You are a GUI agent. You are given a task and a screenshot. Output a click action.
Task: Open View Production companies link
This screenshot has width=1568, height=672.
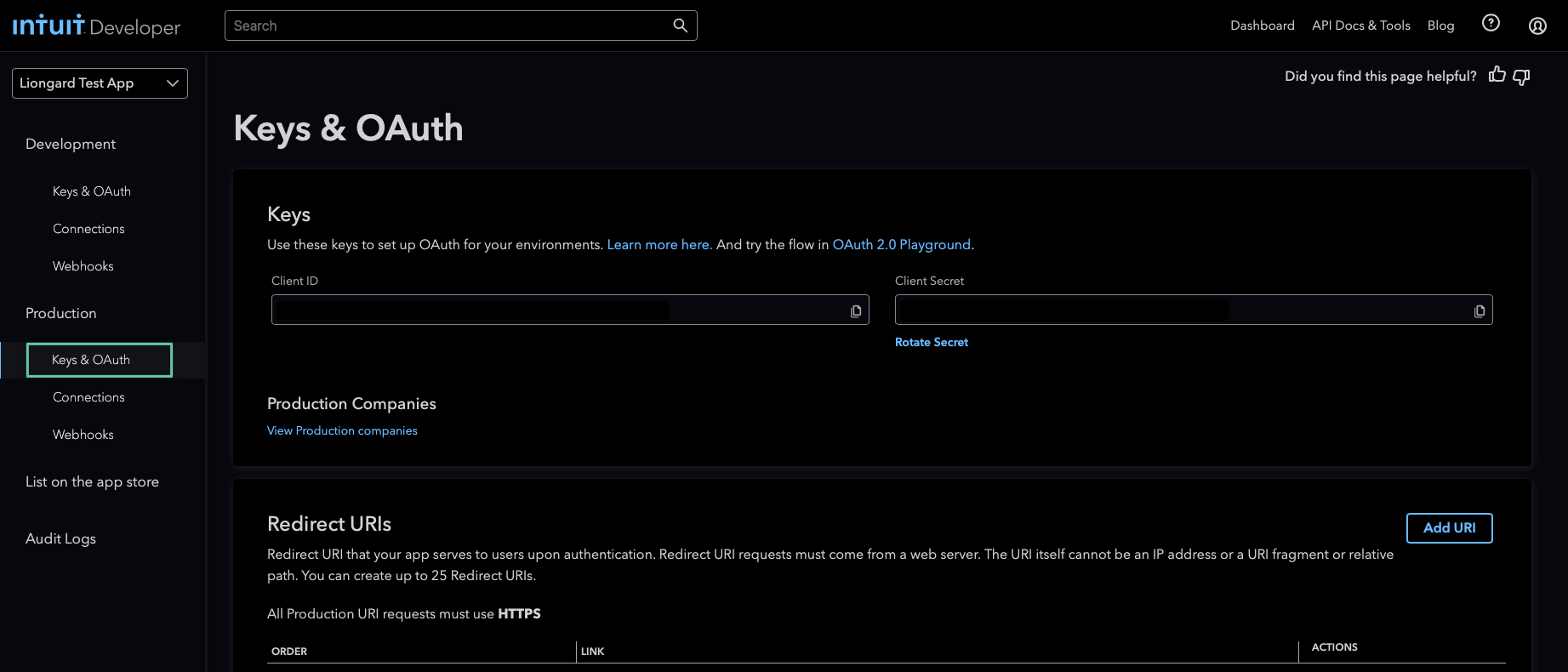point(342,430)
